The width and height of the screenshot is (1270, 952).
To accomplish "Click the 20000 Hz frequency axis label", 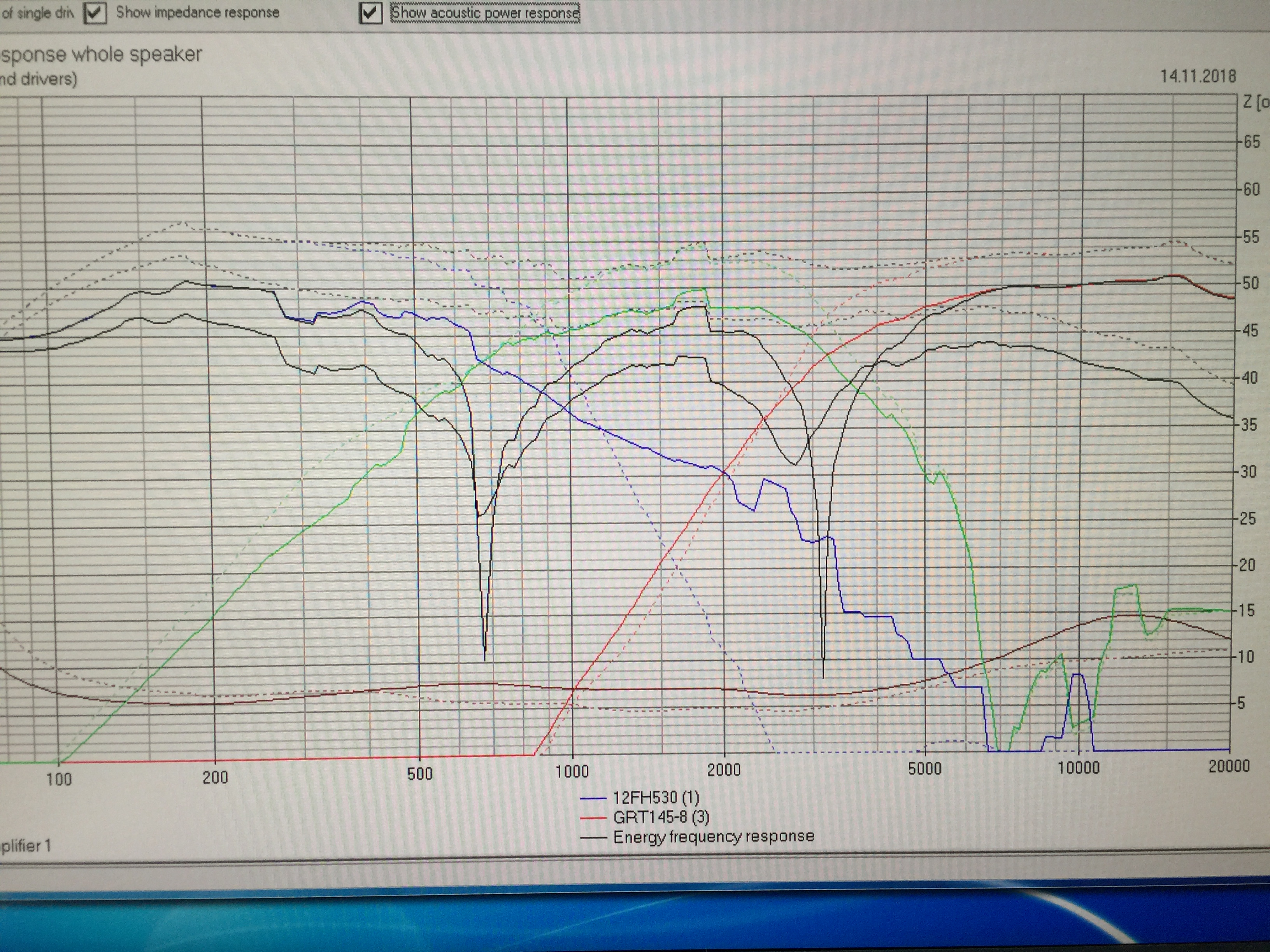I will tap(1229, 766).
